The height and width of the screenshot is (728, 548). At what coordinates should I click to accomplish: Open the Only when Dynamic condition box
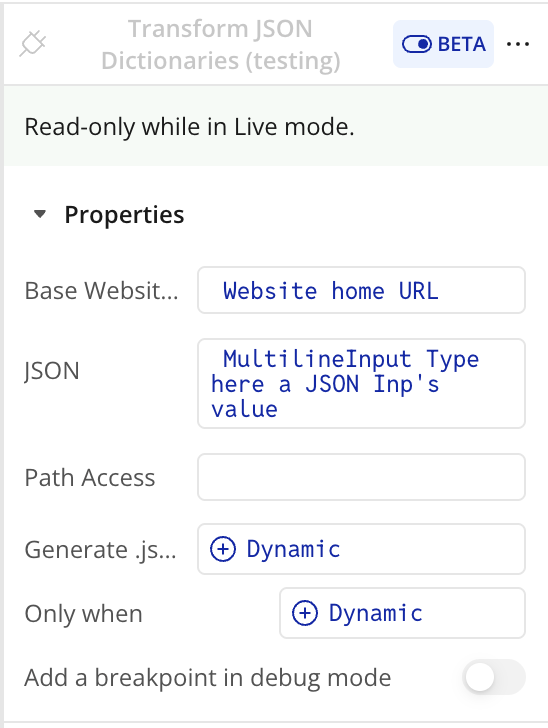click(402, 613)
